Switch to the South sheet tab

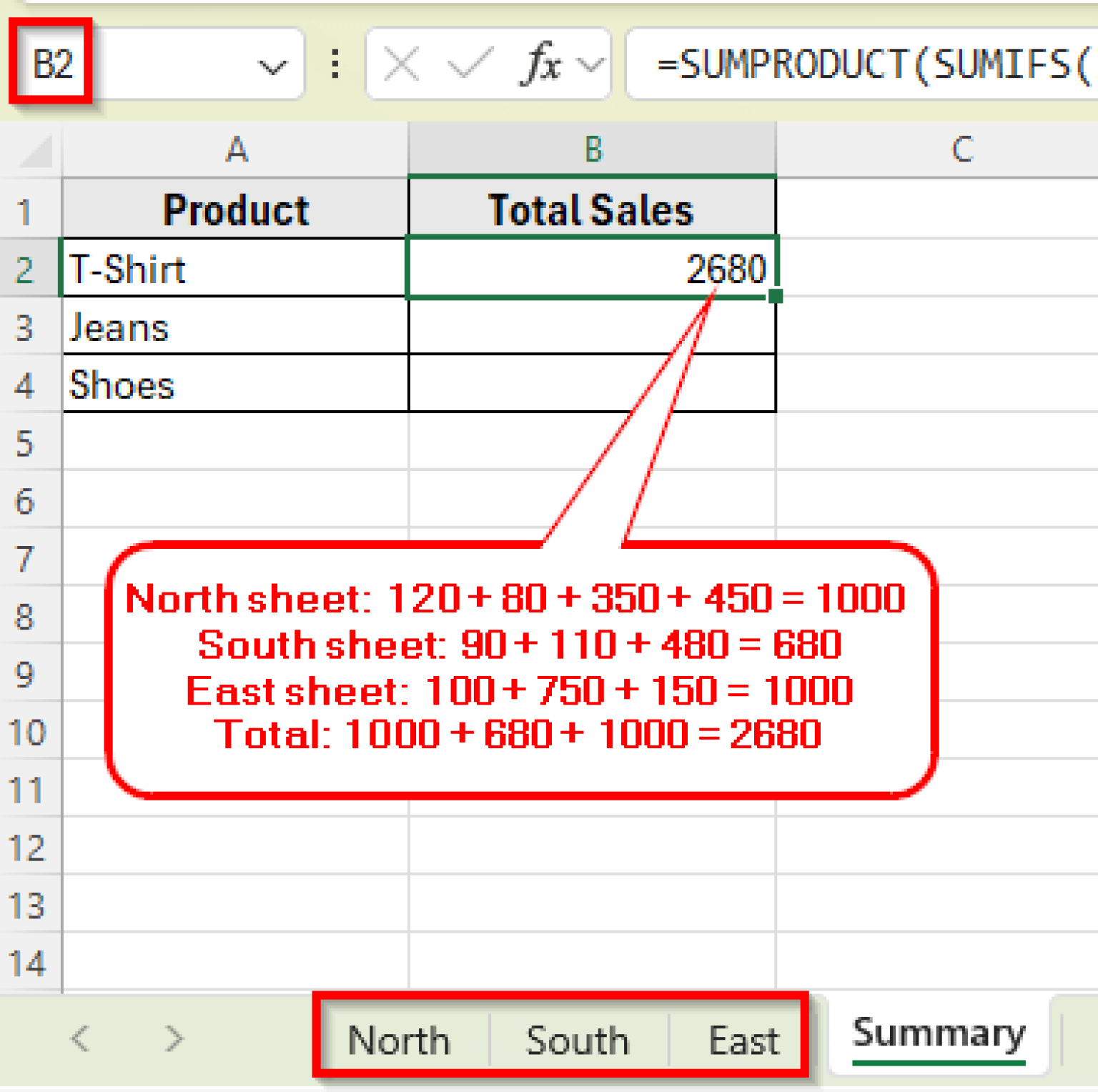click(x=576, y=1040)
